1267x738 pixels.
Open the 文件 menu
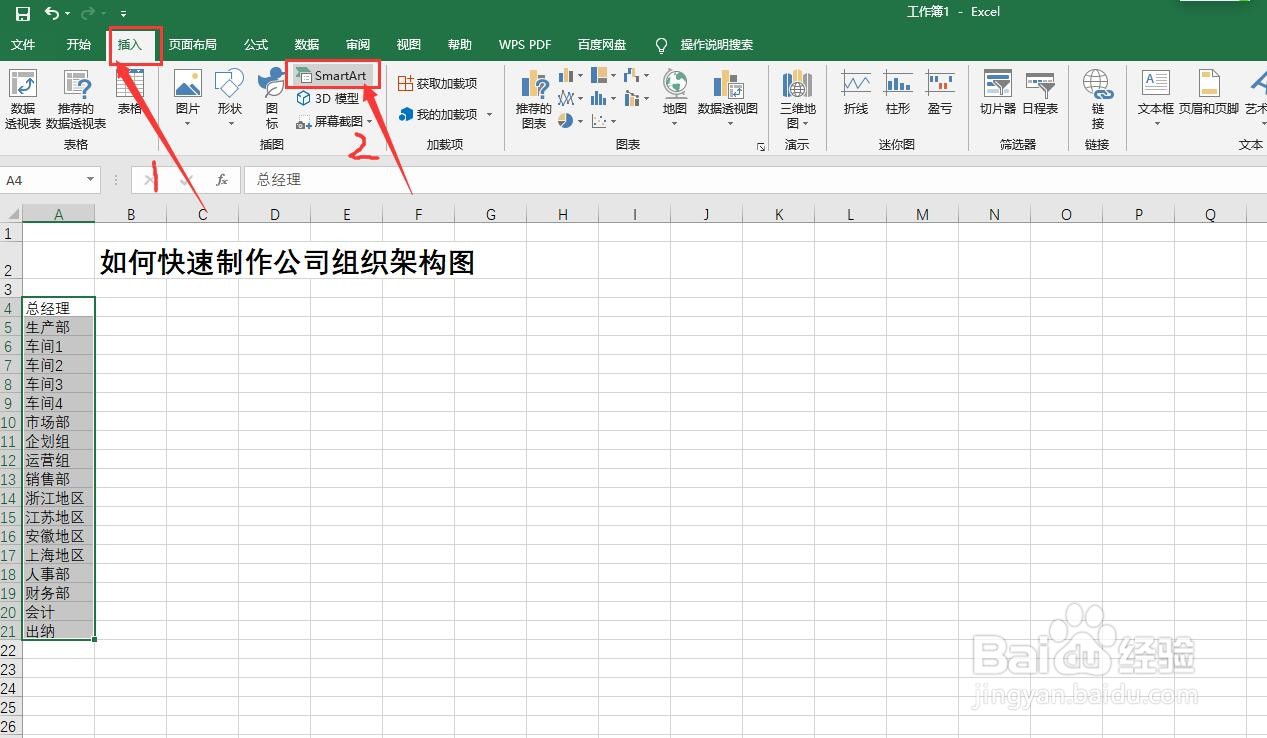pyautogui.click(x=23, y=45)
